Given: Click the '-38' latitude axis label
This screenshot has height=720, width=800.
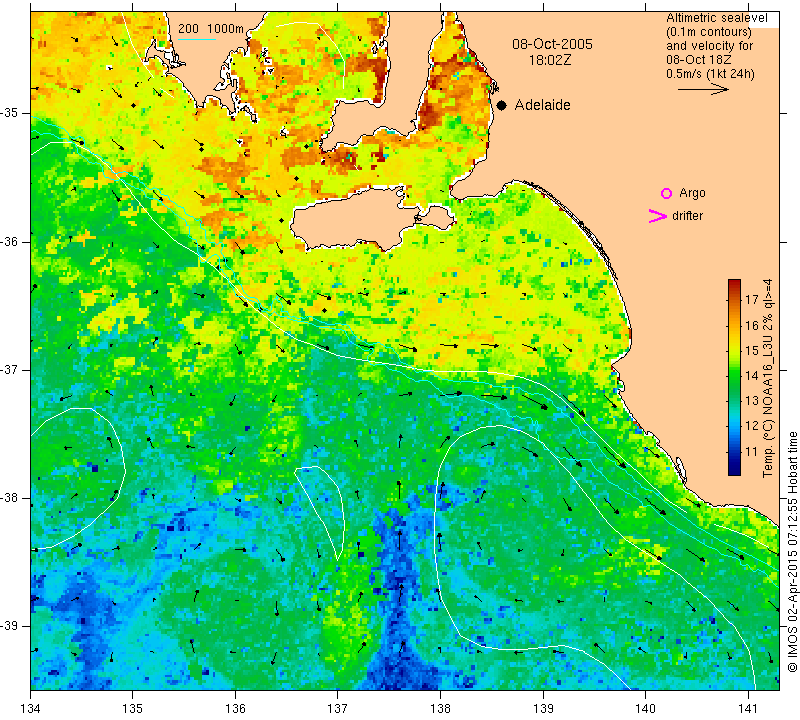Looking at the screenshot, I should [9, 498].
